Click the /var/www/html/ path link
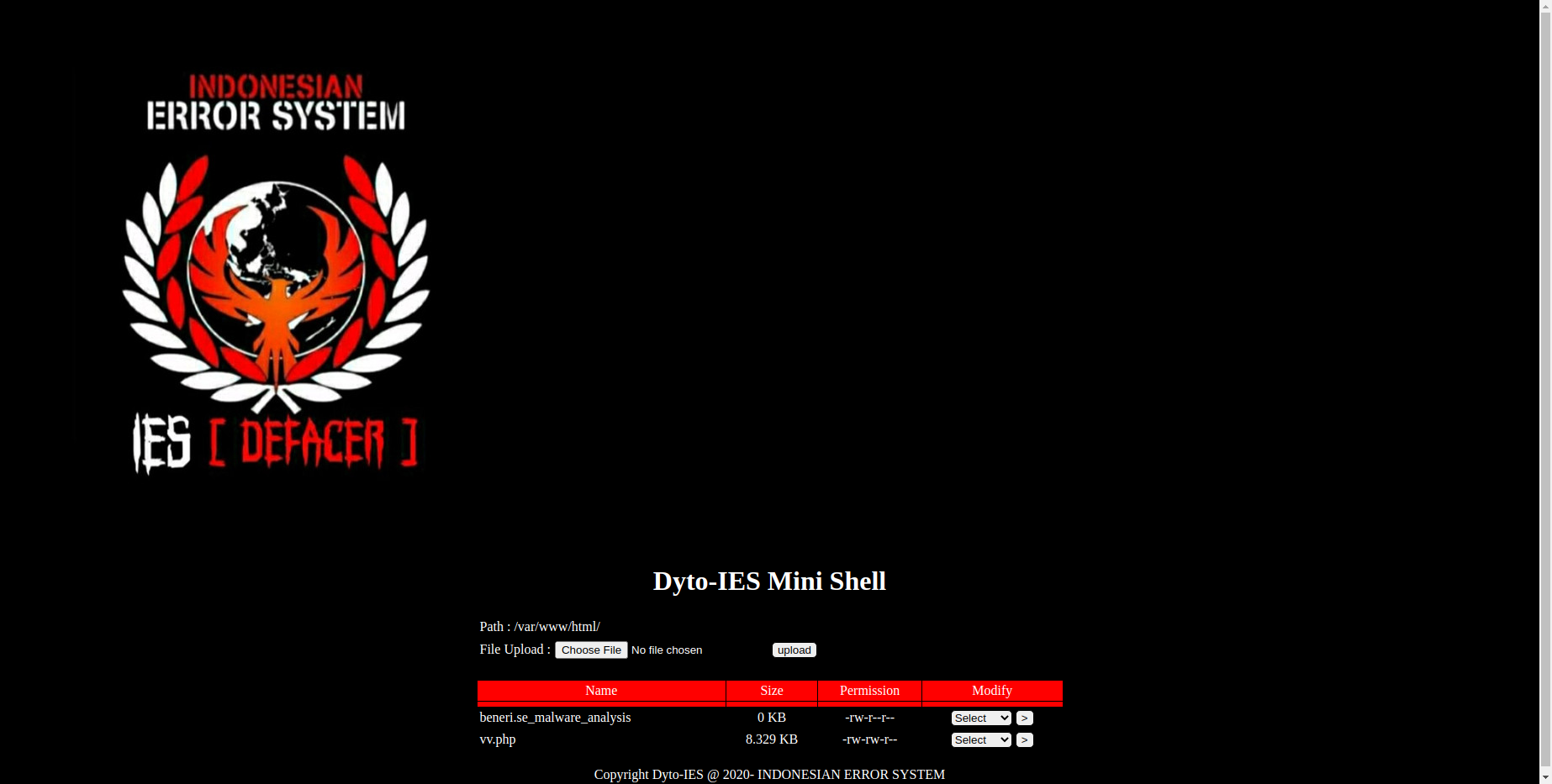Image resolution: width=1552 pixels, height=784 pixels. (557, 627)
